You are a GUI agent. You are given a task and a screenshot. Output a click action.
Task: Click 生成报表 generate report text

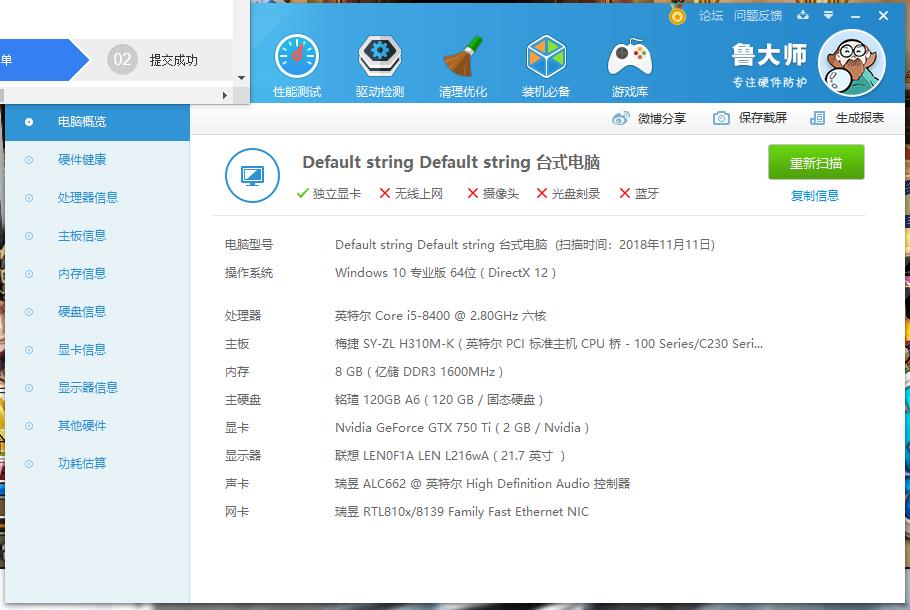[860, 118]
